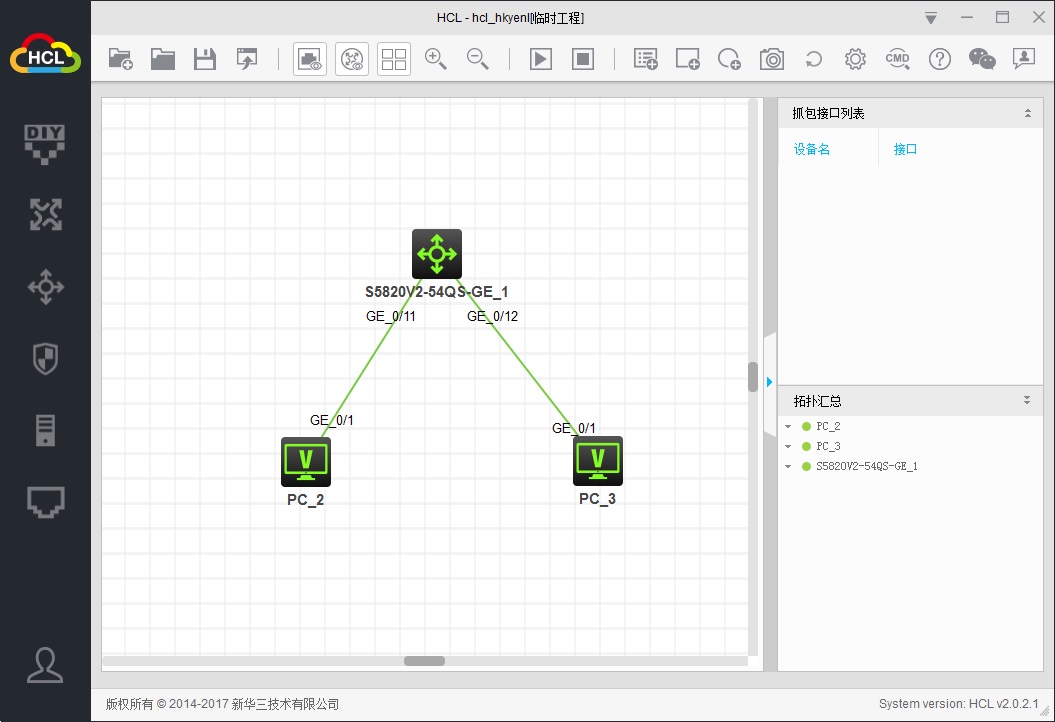
Task: Open the DIY device category in sidebar
Action: click(45, 144)
